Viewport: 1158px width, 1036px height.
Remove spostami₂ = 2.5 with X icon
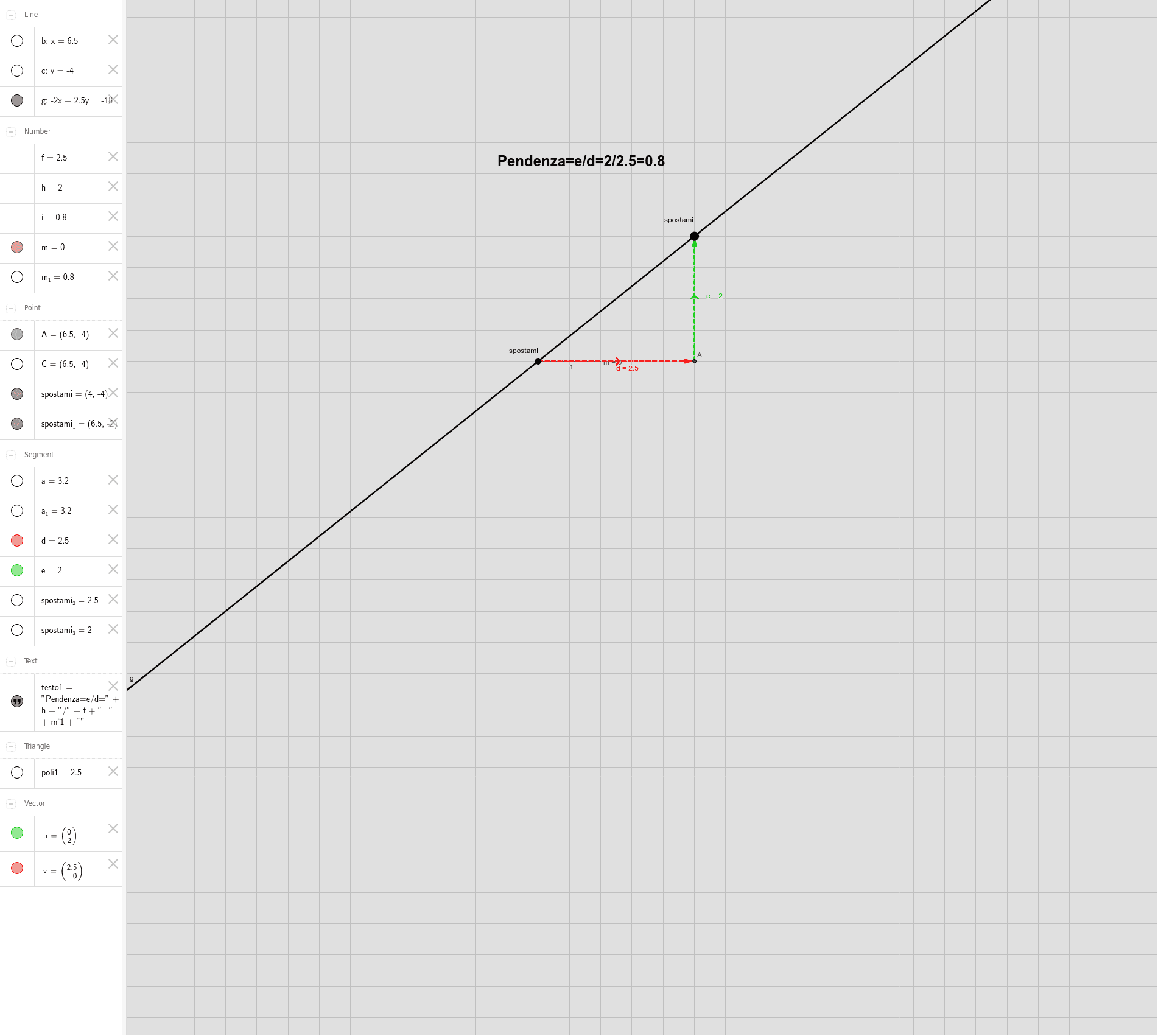pos(113,599)
